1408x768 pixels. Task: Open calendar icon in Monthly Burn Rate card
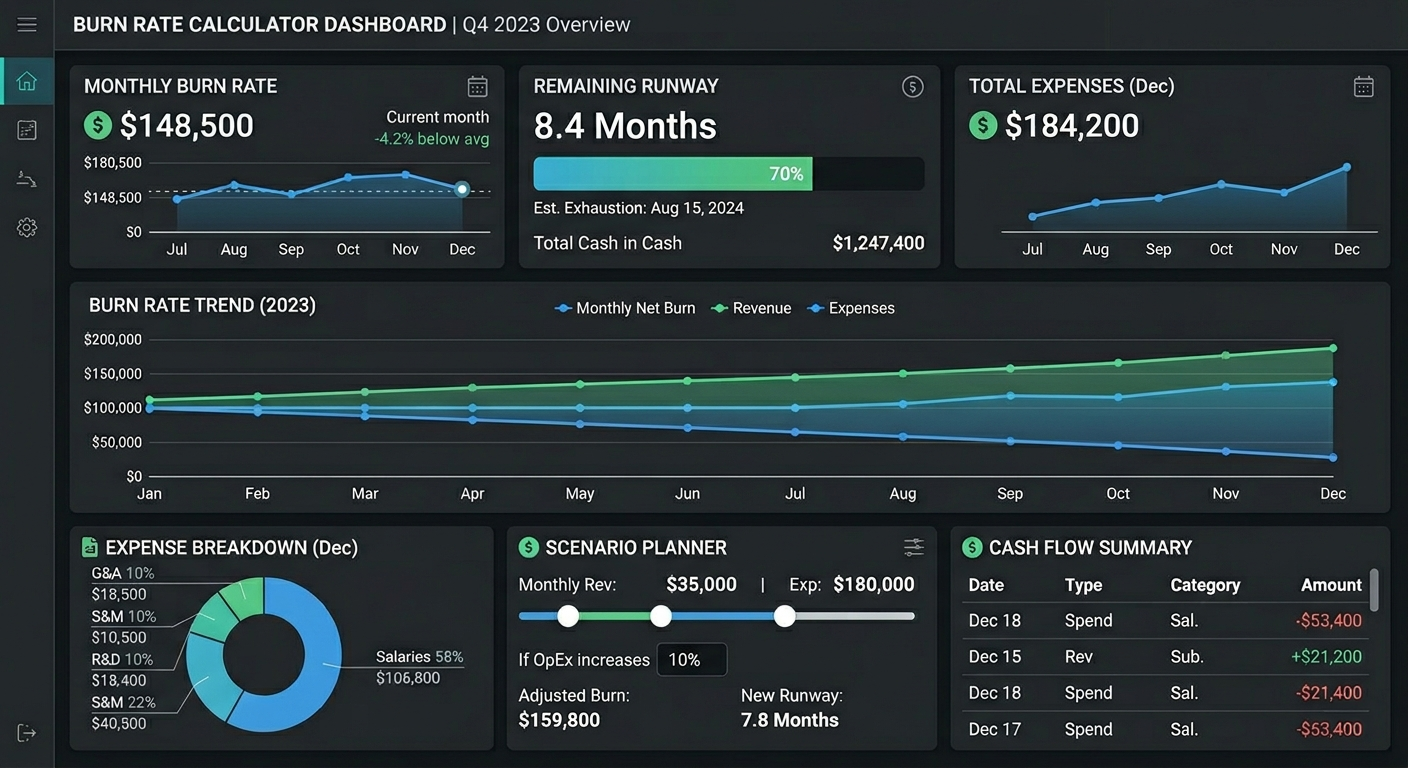point(478,86)
